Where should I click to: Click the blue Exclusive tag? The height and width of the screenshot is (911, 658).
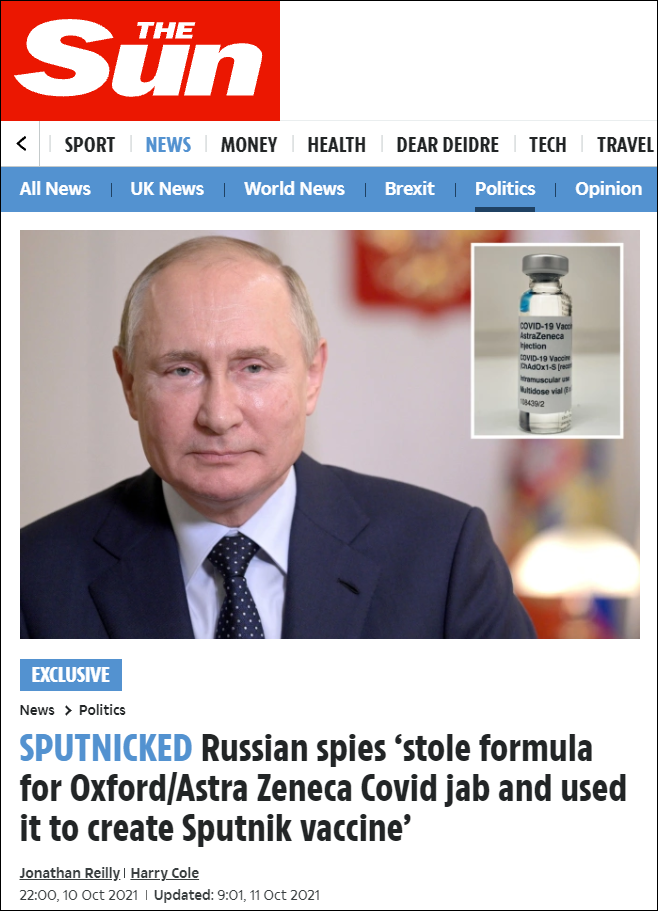click(71, 675)
